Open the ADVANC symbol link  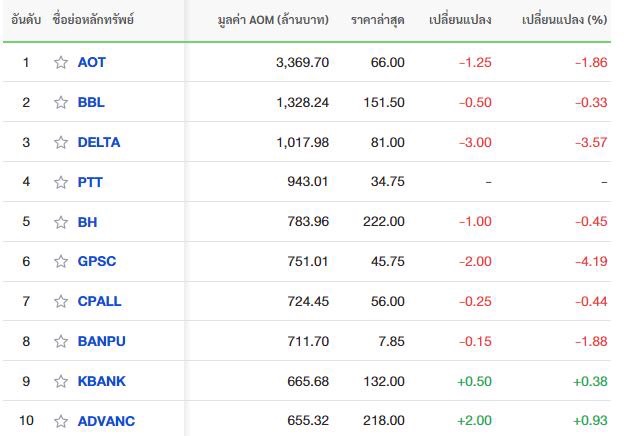(x=107, y=421)
